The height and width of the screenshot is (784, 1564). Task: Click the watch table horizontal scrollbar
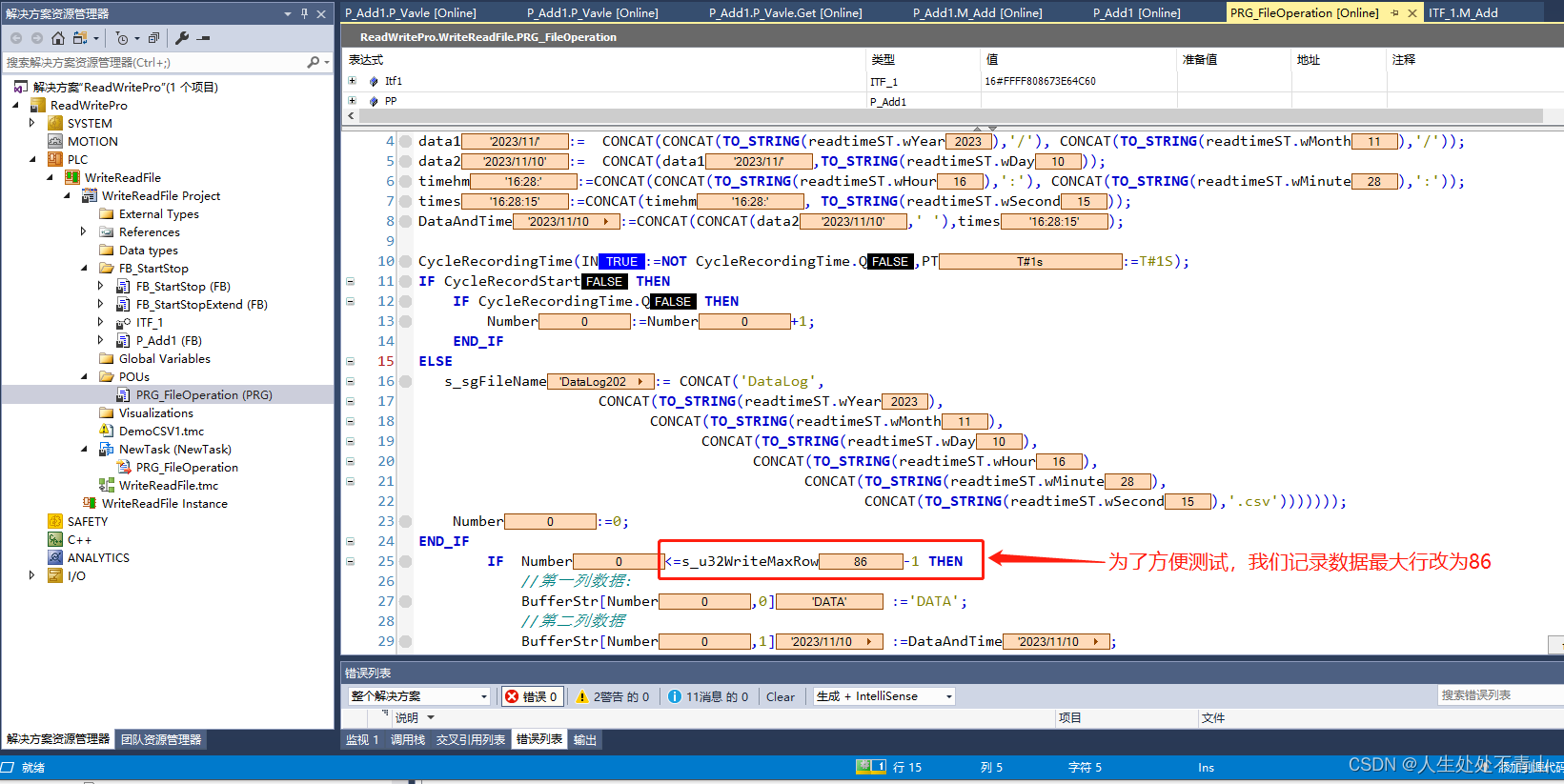click(951, 115)
